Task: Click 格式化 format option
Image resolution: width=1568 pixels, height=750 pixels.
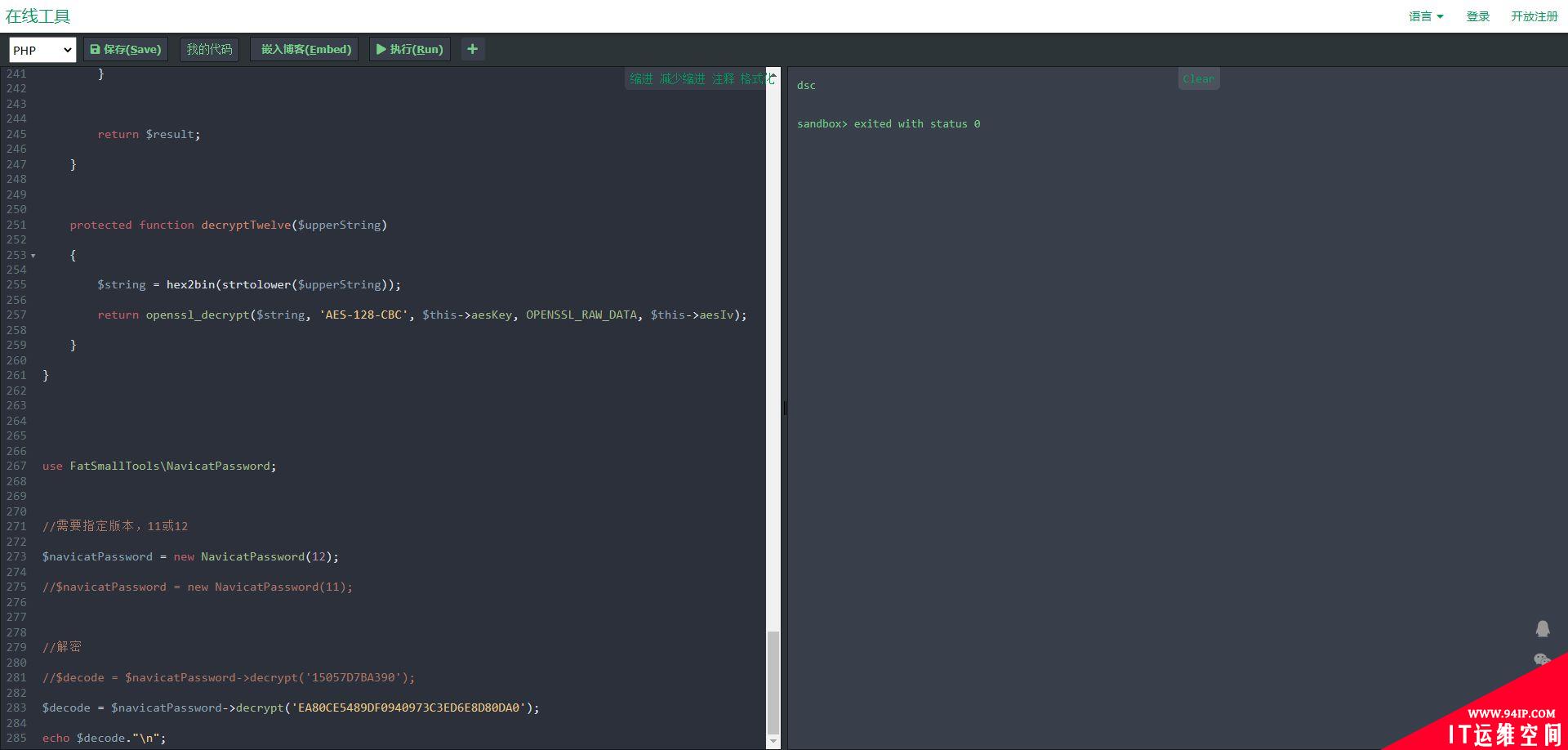Action: 755,78
